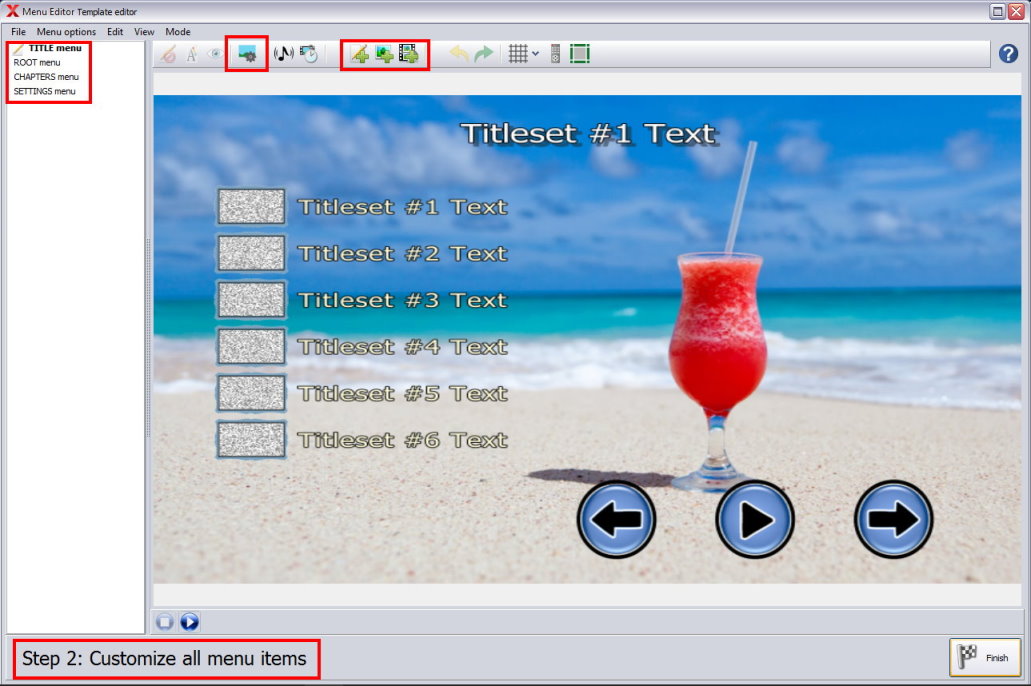Click the next (right arrow) menu button
Viewport: 1031px width, 686px height.
894,520
